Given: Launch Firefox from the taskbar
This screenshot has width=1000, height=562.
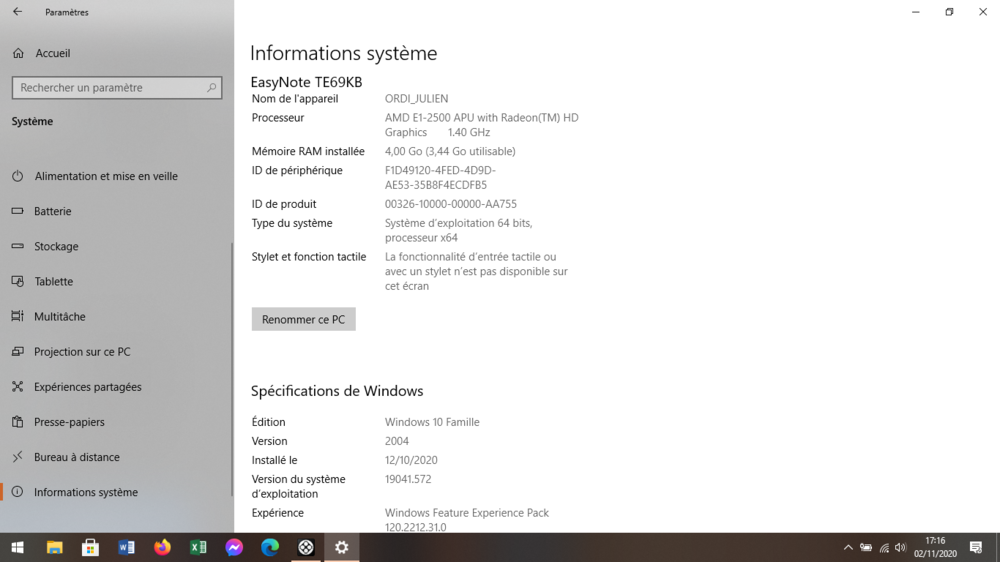Looking at the screenshot, I should (162, 547).
